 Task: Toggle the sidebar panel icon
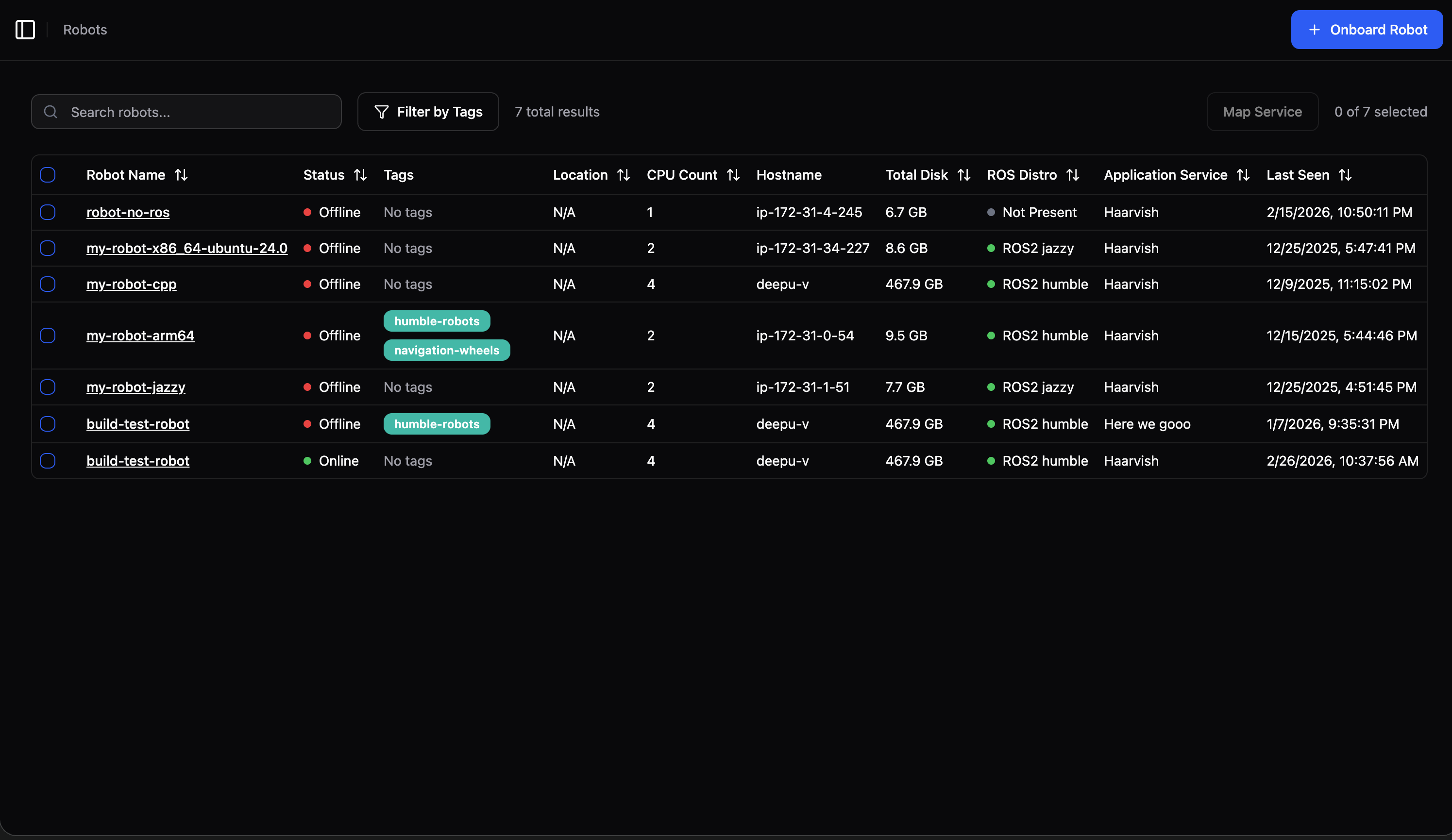25,30
